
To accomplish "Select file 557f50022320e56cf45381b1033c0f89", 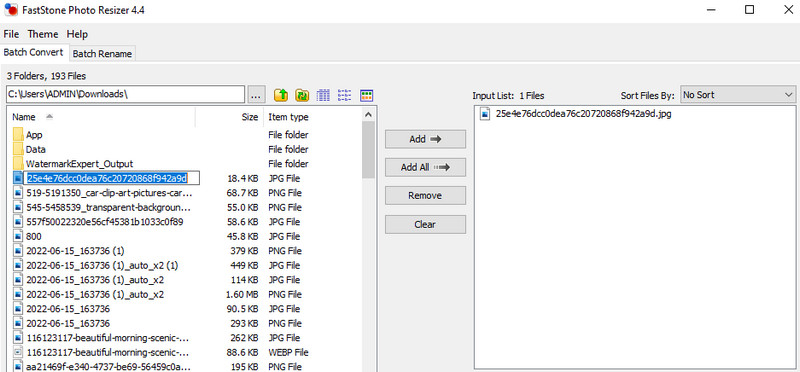I will coord(105,222).
